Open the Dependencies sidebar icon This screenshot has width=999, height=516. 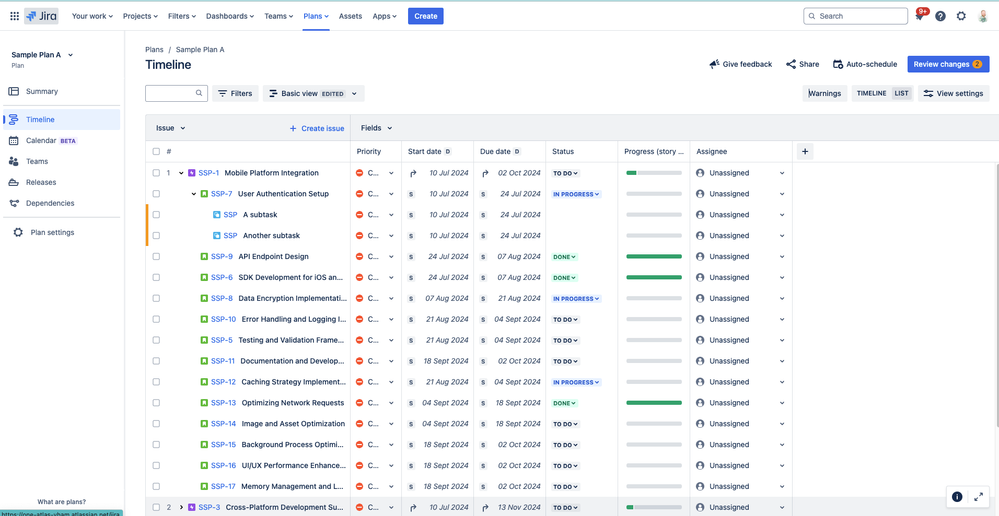13,203
